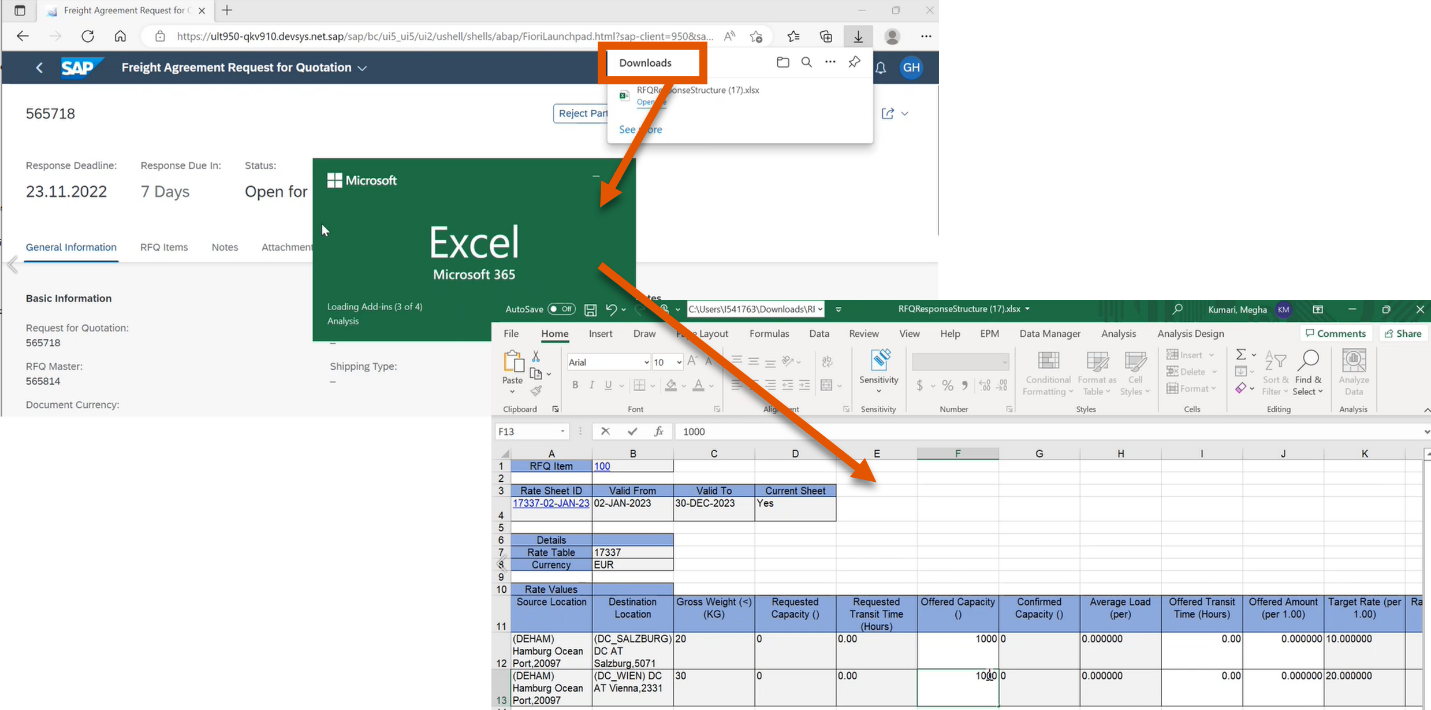
Task: Underline the selected cell text
Action: 609,385
